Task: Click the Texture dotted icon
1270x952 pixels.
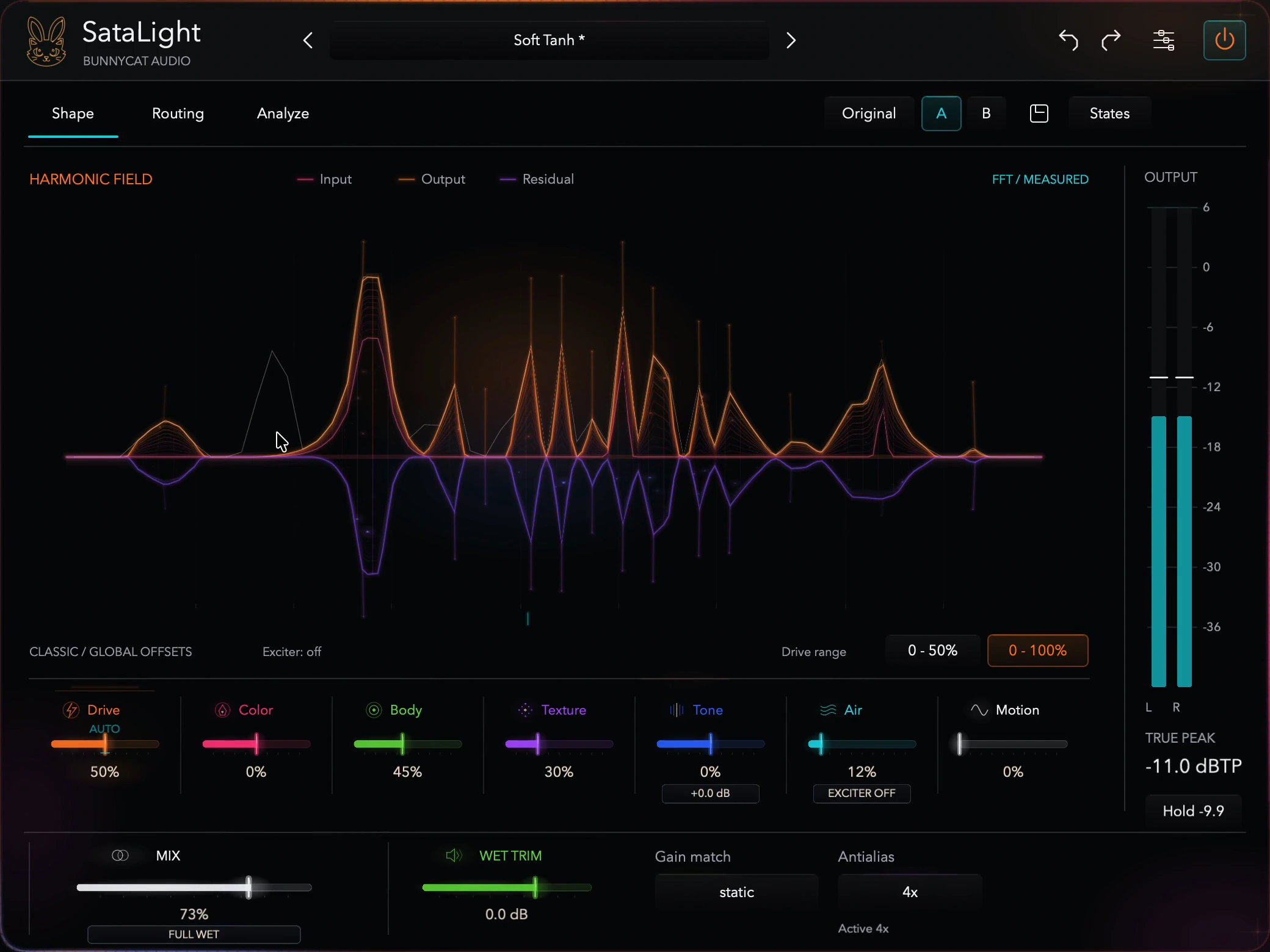Action: (x=525, y=710)
